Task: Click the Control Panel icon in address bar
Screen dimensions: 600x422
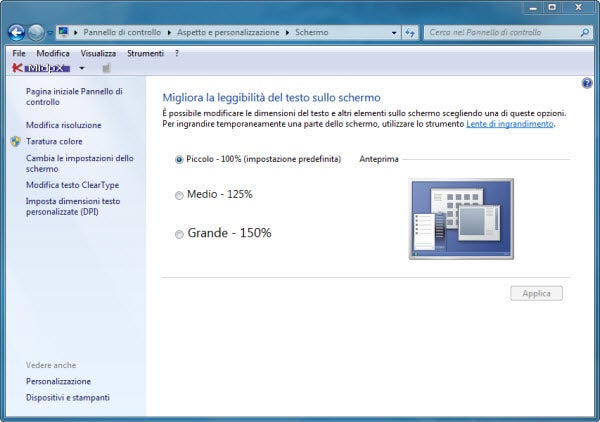Action: pos(64,32)
